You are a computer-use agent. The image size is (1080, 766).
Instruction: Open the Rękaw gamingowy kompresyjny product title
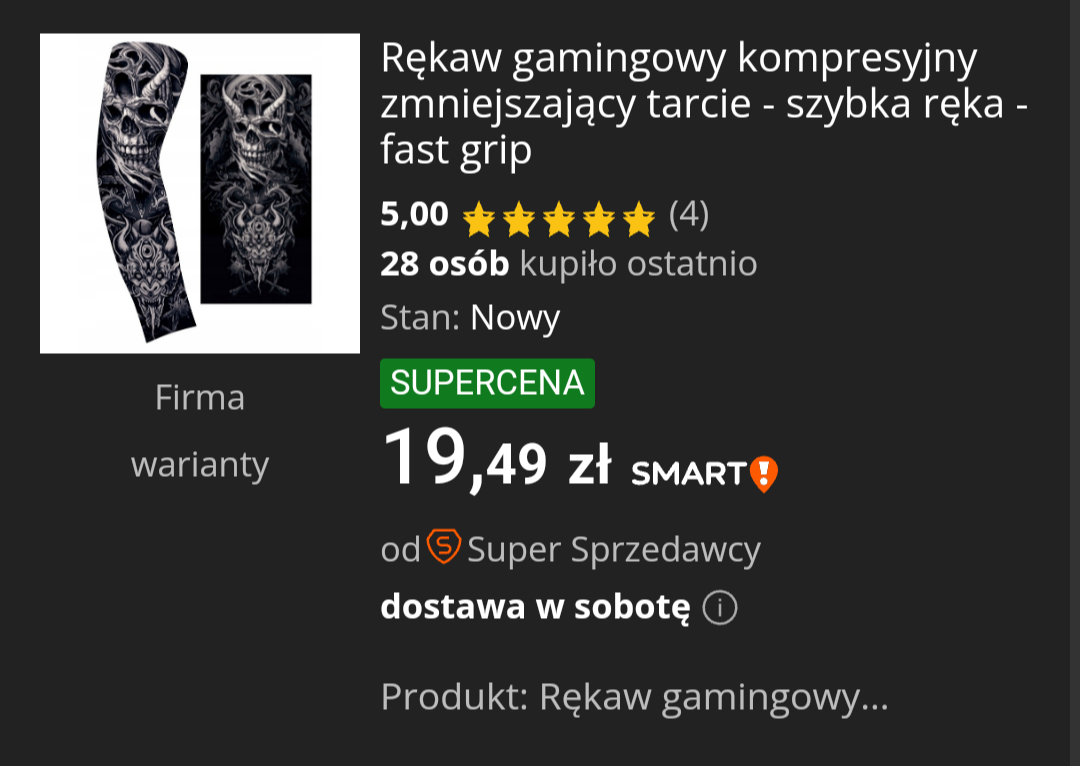[704, 104]
